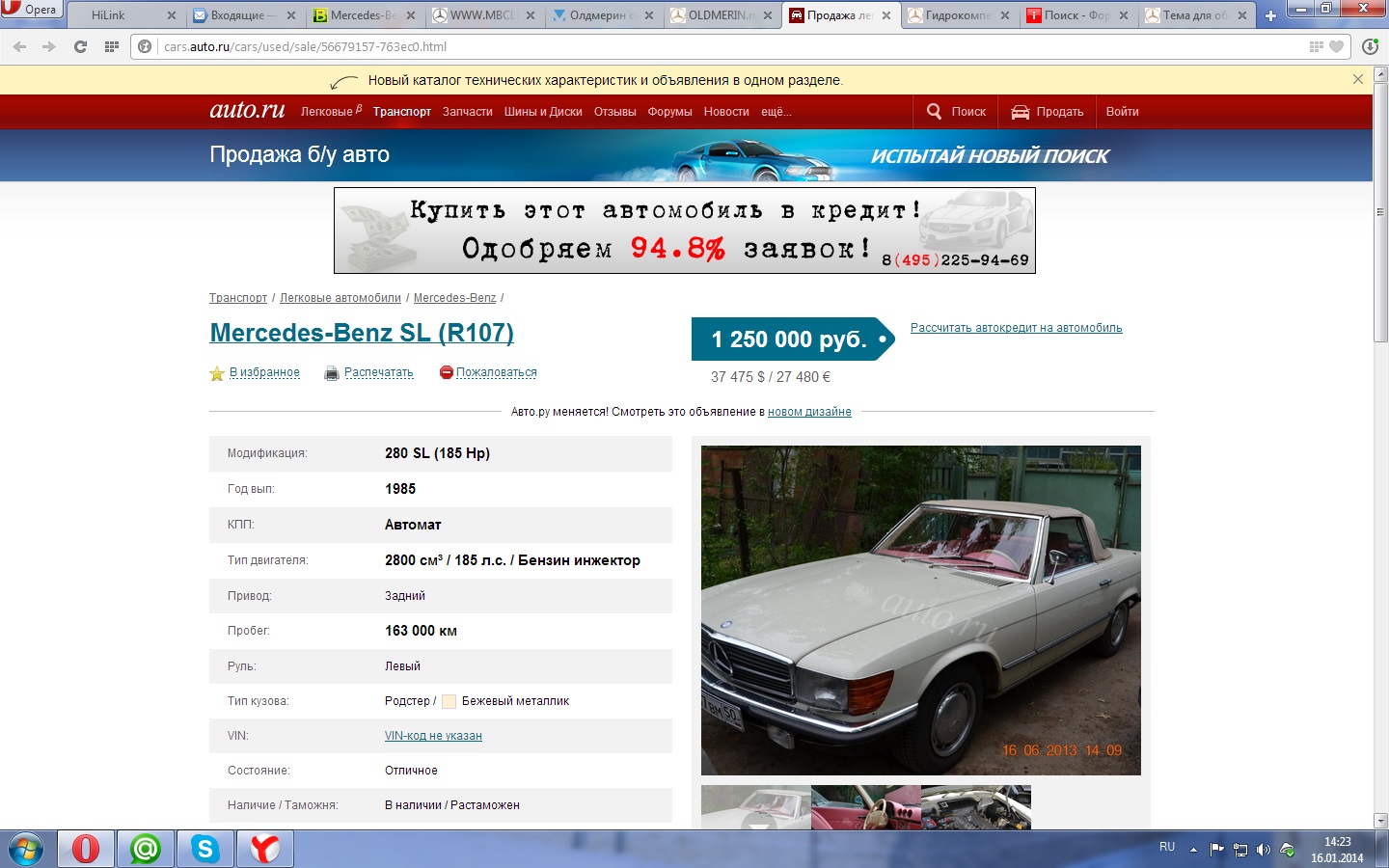Open the Opera main menu button

coord(31,10)
